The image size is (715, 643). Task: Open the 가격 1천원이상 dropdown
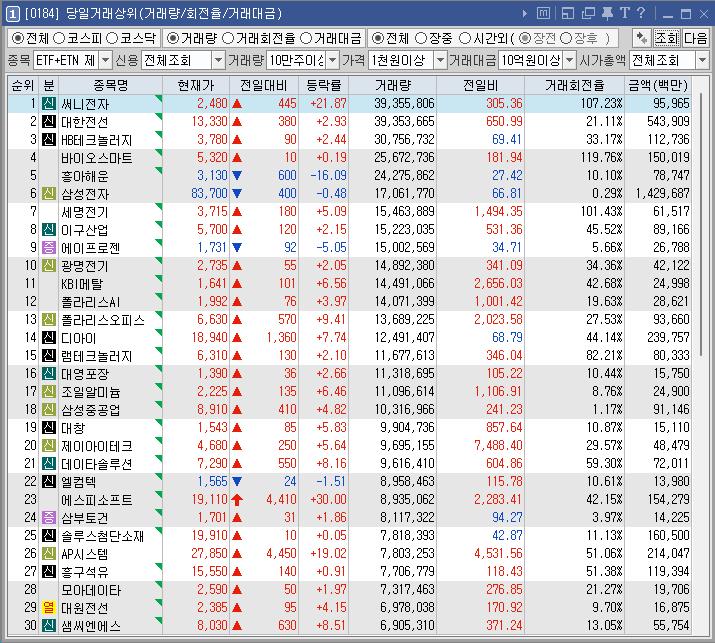tap(440, 60)
